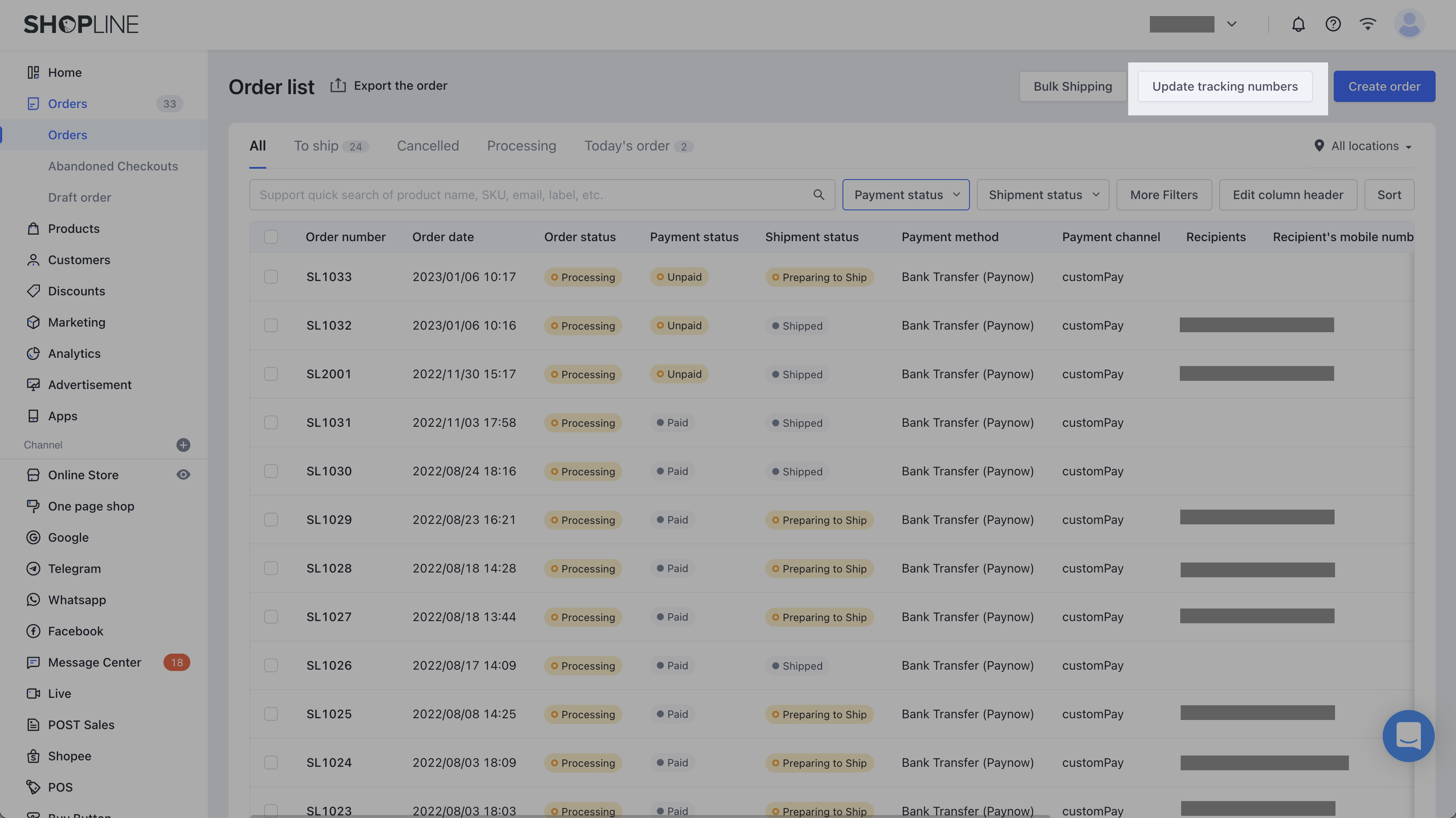
Task: Open Advertisement monitor icon
Action: click(x=33, y=384)
